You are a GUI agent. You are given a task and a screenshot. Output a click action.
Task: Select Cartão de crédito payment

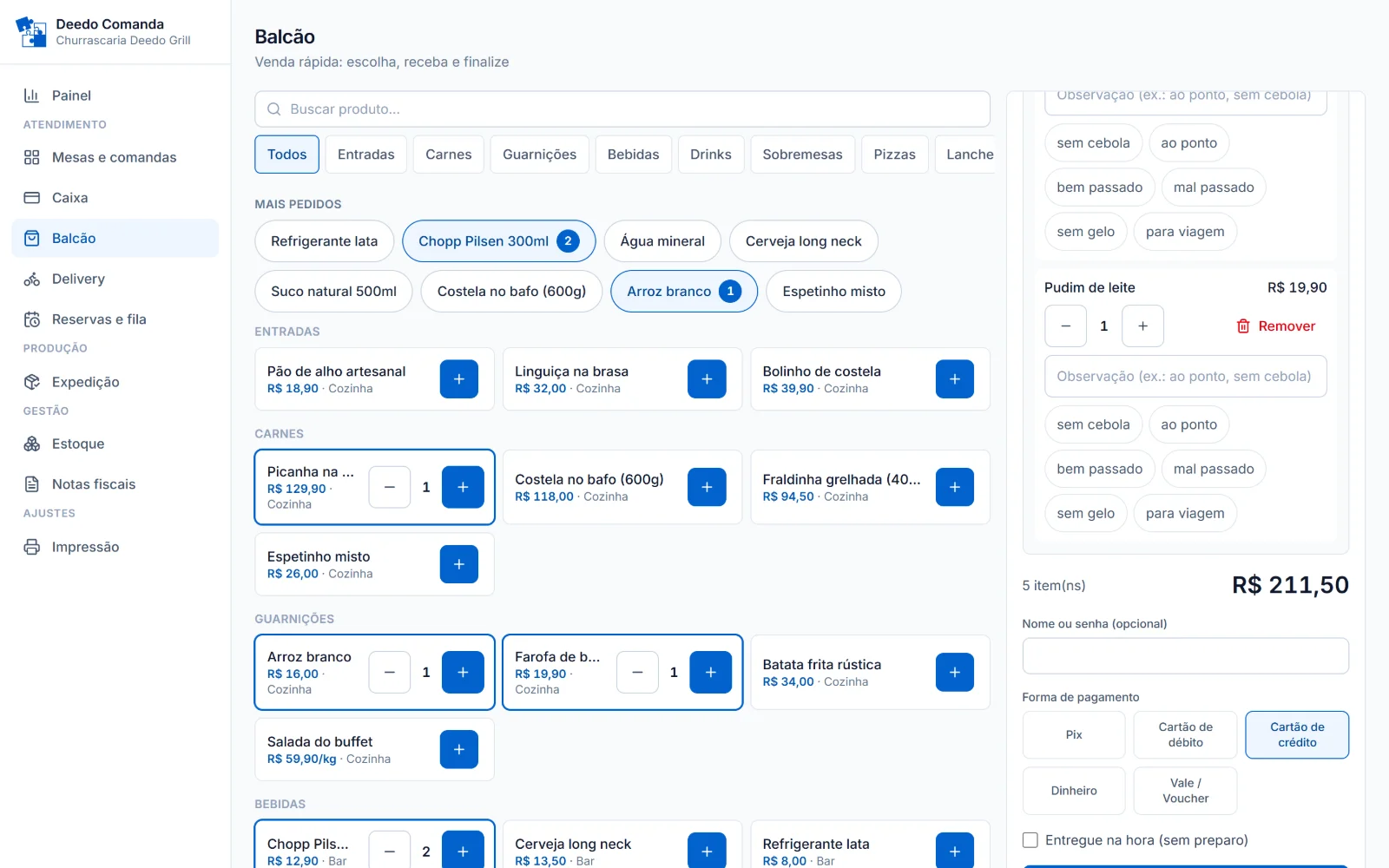click(x=1297, y=735)
